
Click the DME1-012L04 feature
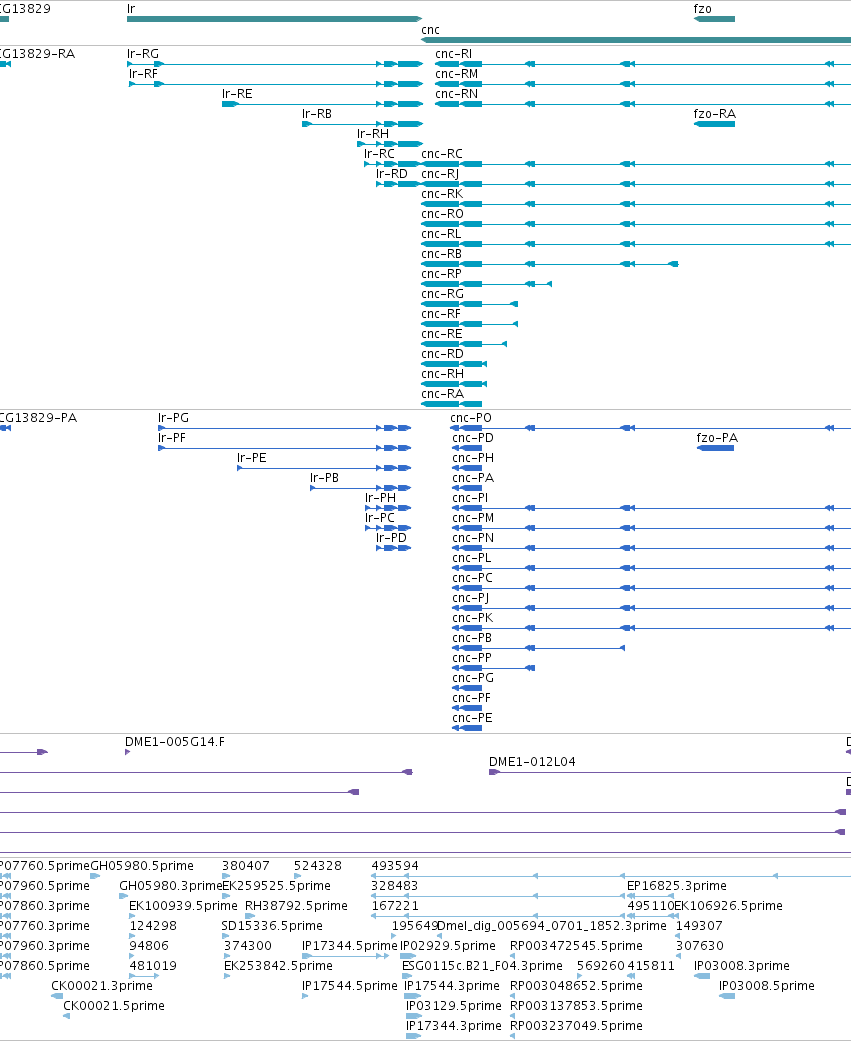point(670,772)
